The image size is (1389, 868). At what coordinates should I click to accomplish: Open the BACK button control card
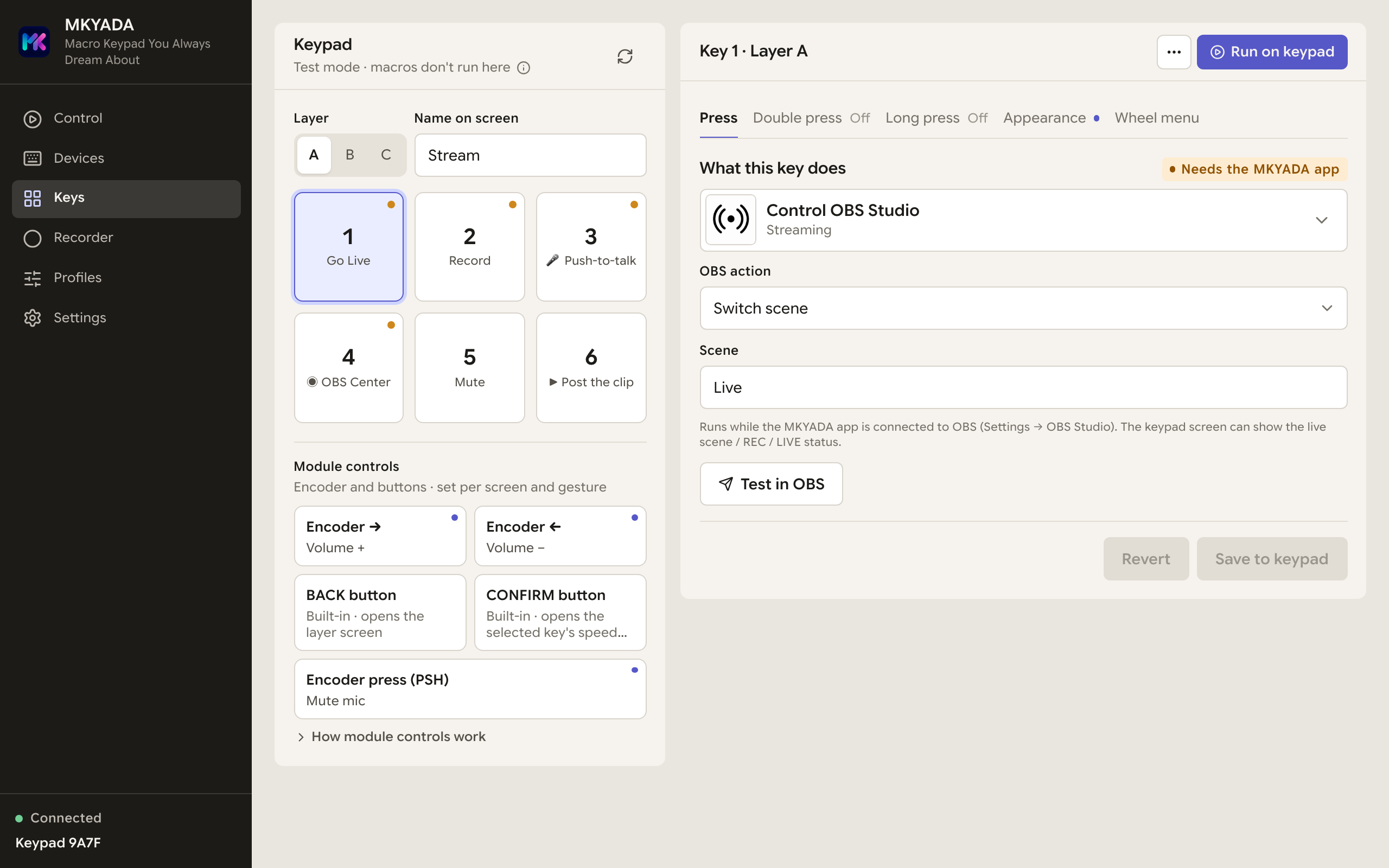pyautogui.click(x=380, y=612)
